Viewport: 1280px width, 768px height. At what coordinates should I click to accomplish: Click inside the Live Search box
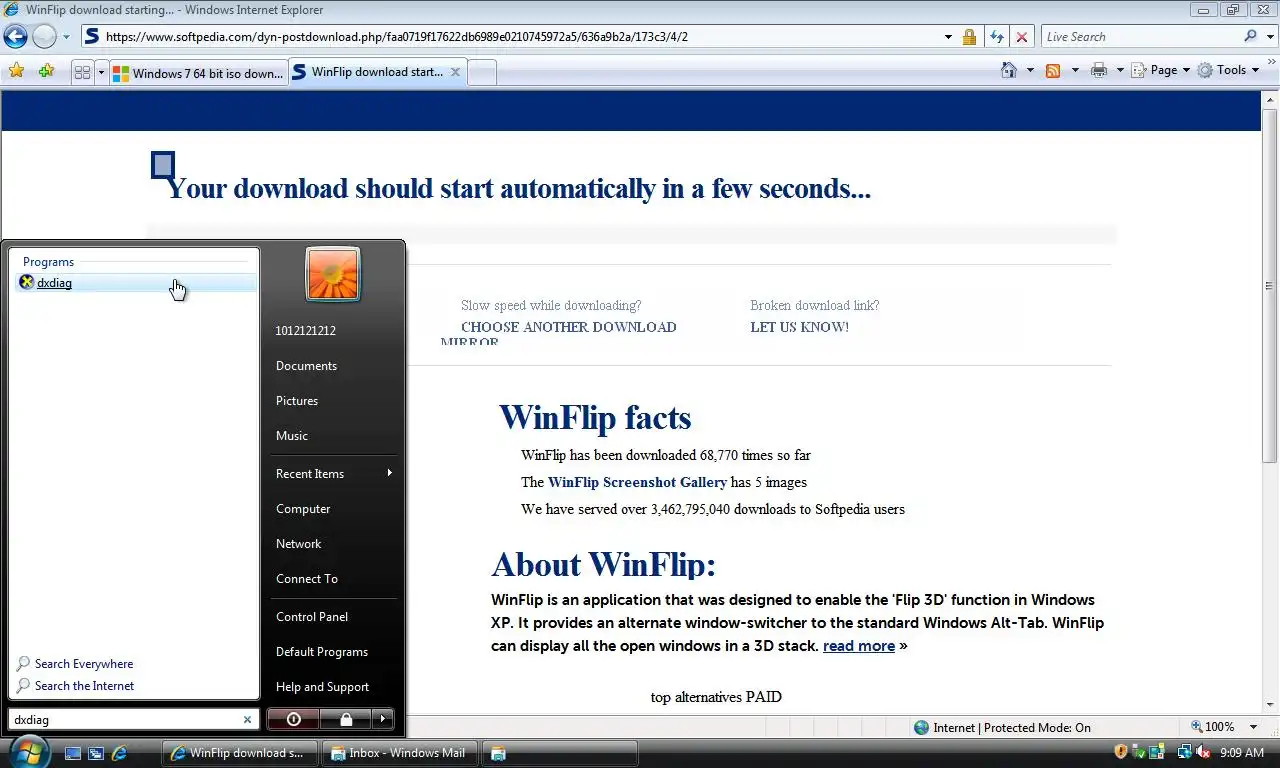[1140, 37]
